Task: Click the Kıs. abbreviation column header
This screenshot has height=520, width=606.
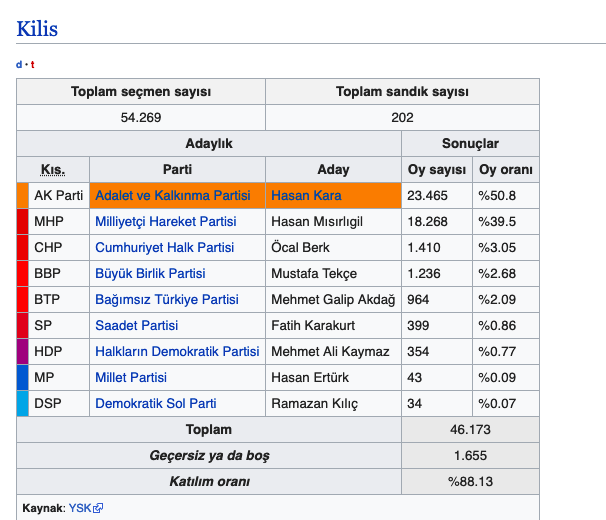Action: coord(53,169)
